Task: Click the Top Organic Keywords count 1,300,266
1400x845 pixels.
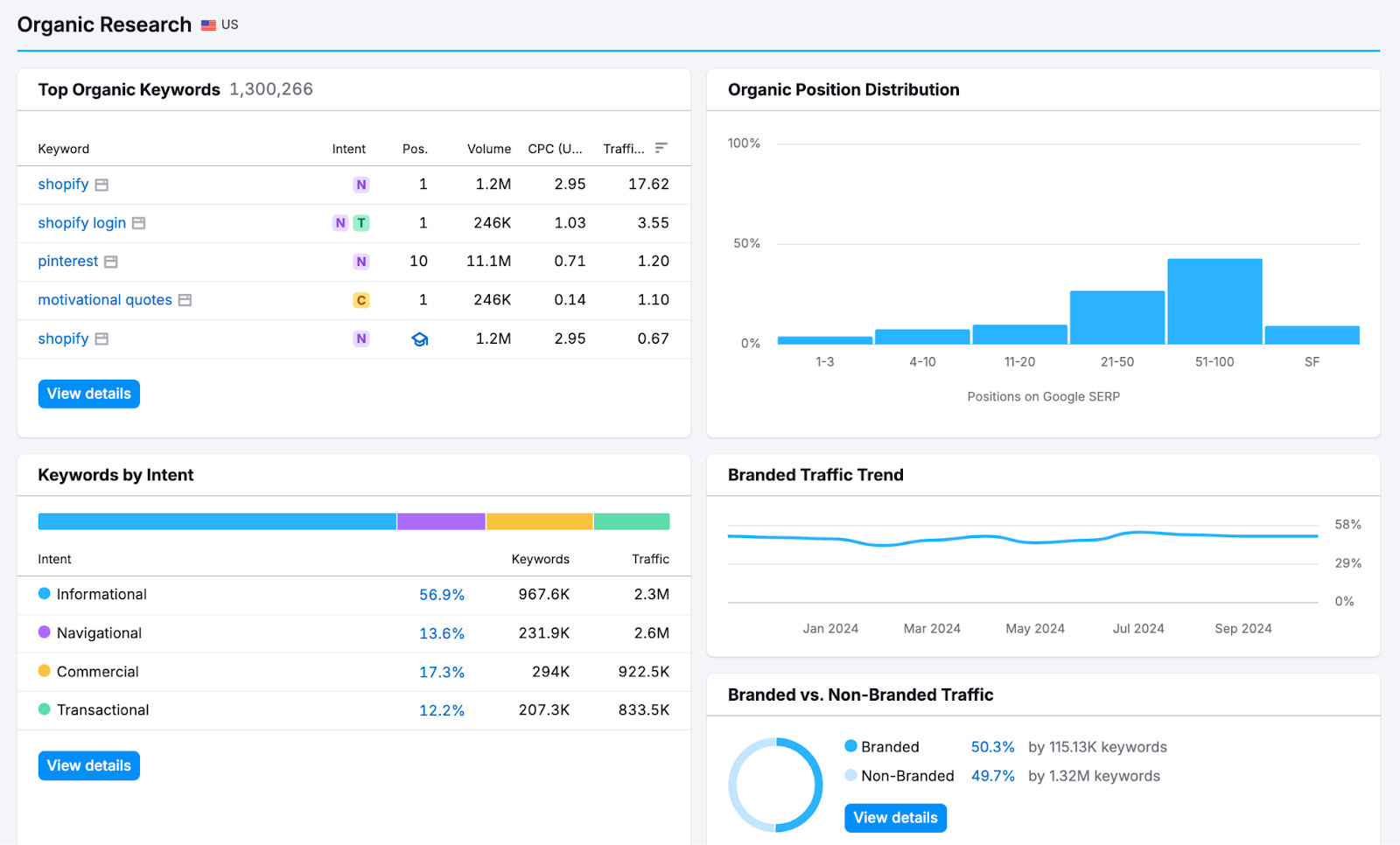Action: (x=271, y=89)
